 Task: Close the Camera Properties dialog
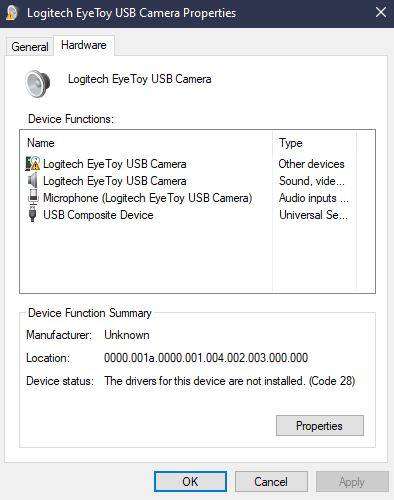[381, 13]
